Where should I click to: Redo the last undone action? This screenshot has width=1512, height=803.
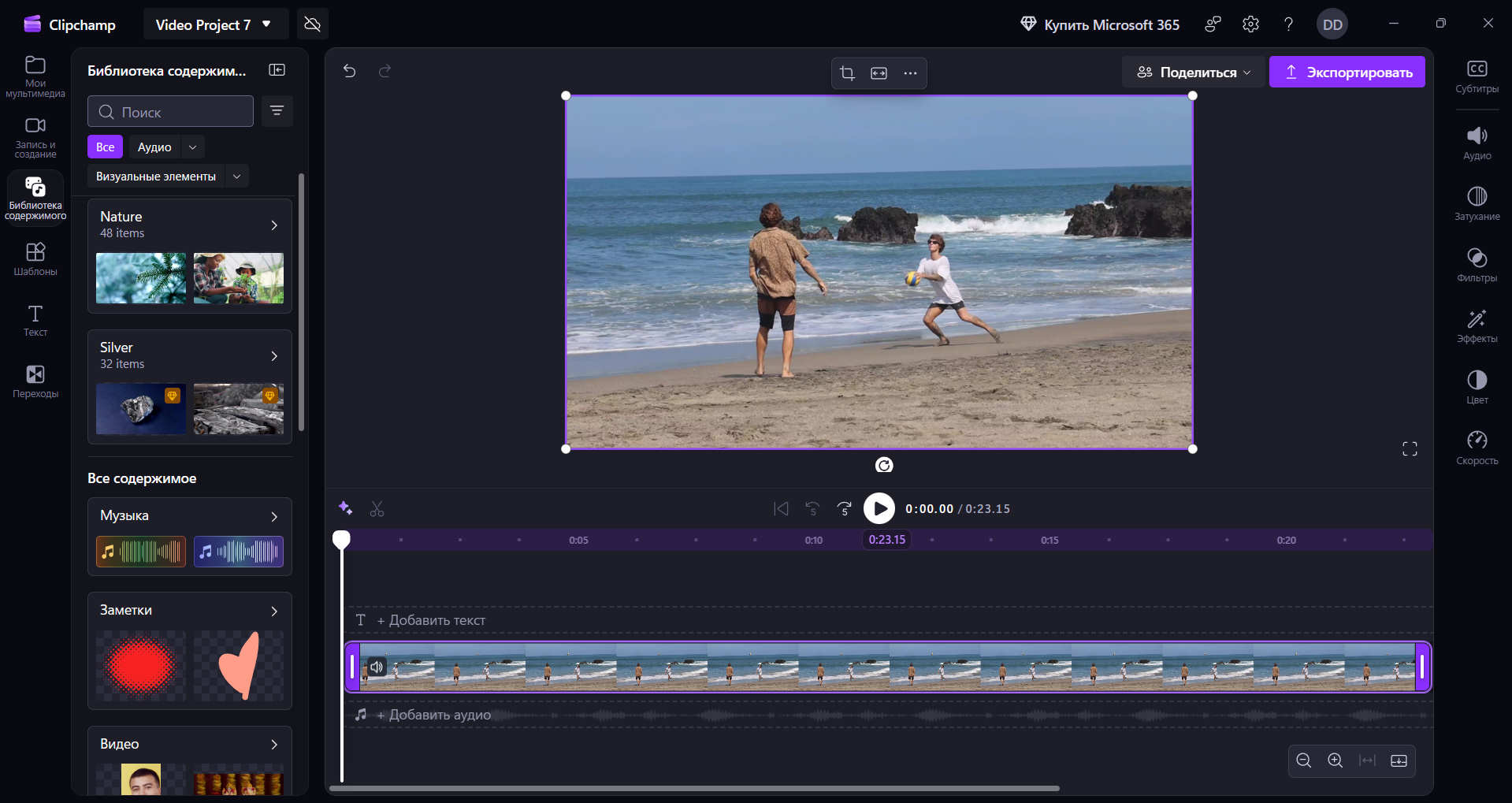coord(385,71)
